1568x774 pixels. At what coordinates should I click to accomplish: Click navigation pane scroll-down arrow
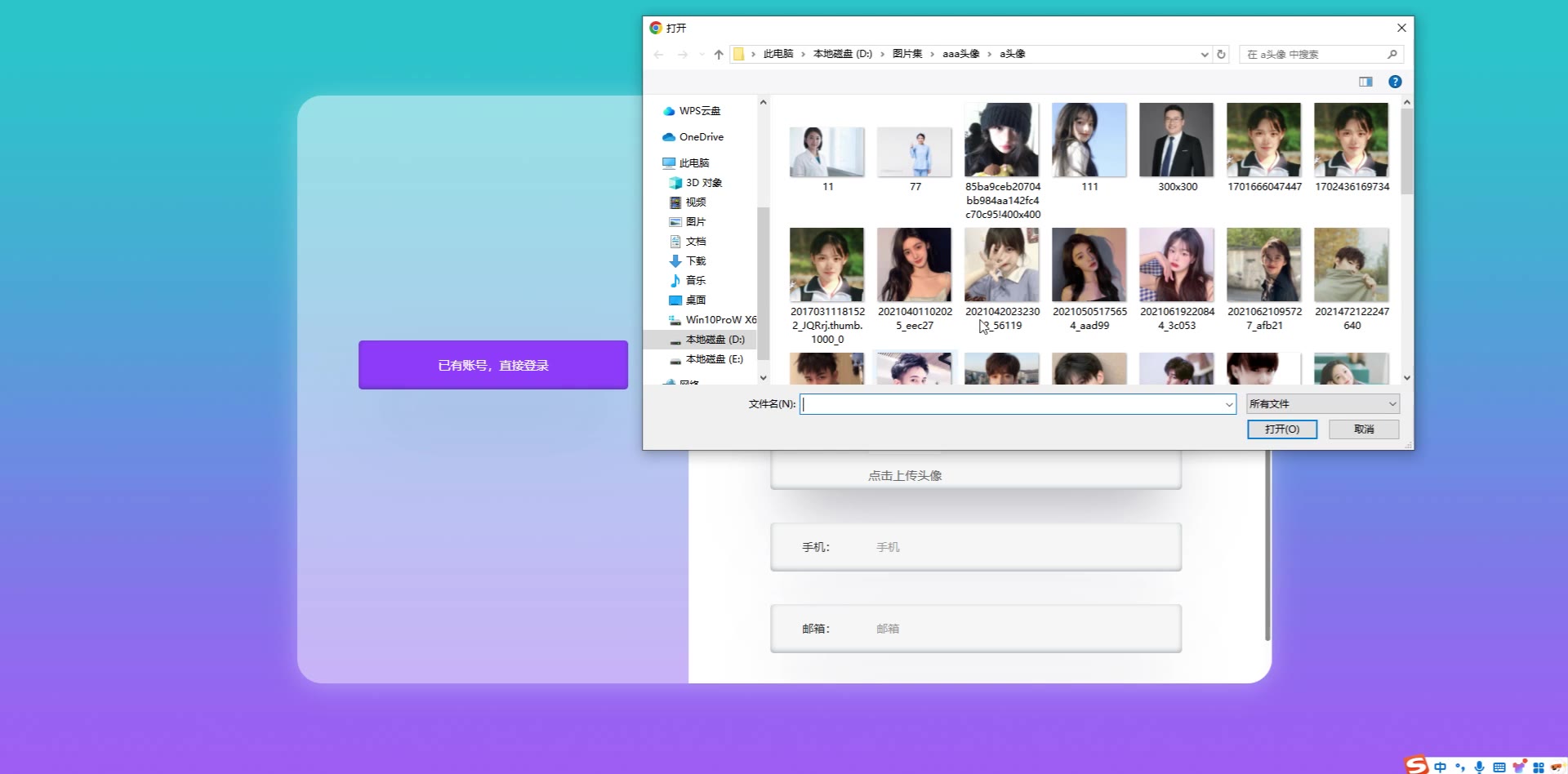click(x=764, y=378)
